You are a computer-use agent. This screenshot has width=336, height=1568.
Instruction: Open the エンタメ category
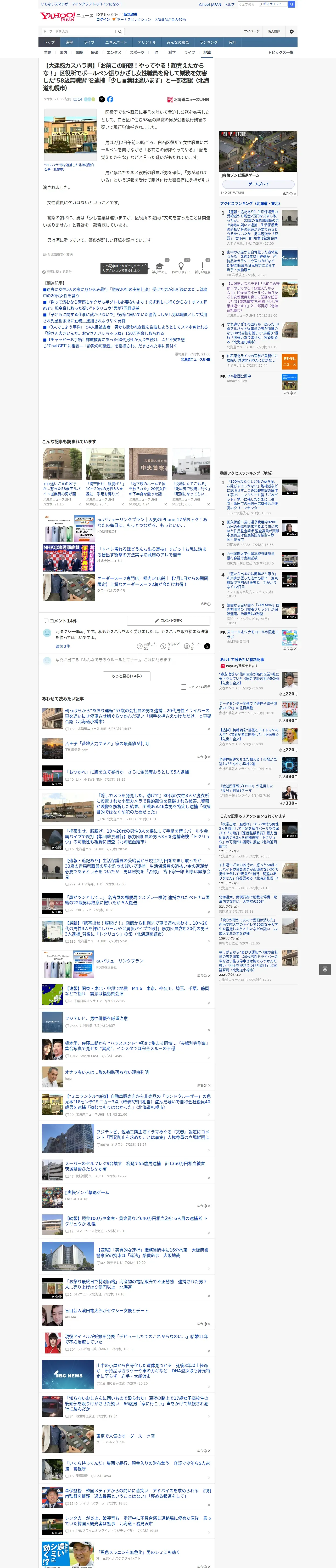pos(114,52)
